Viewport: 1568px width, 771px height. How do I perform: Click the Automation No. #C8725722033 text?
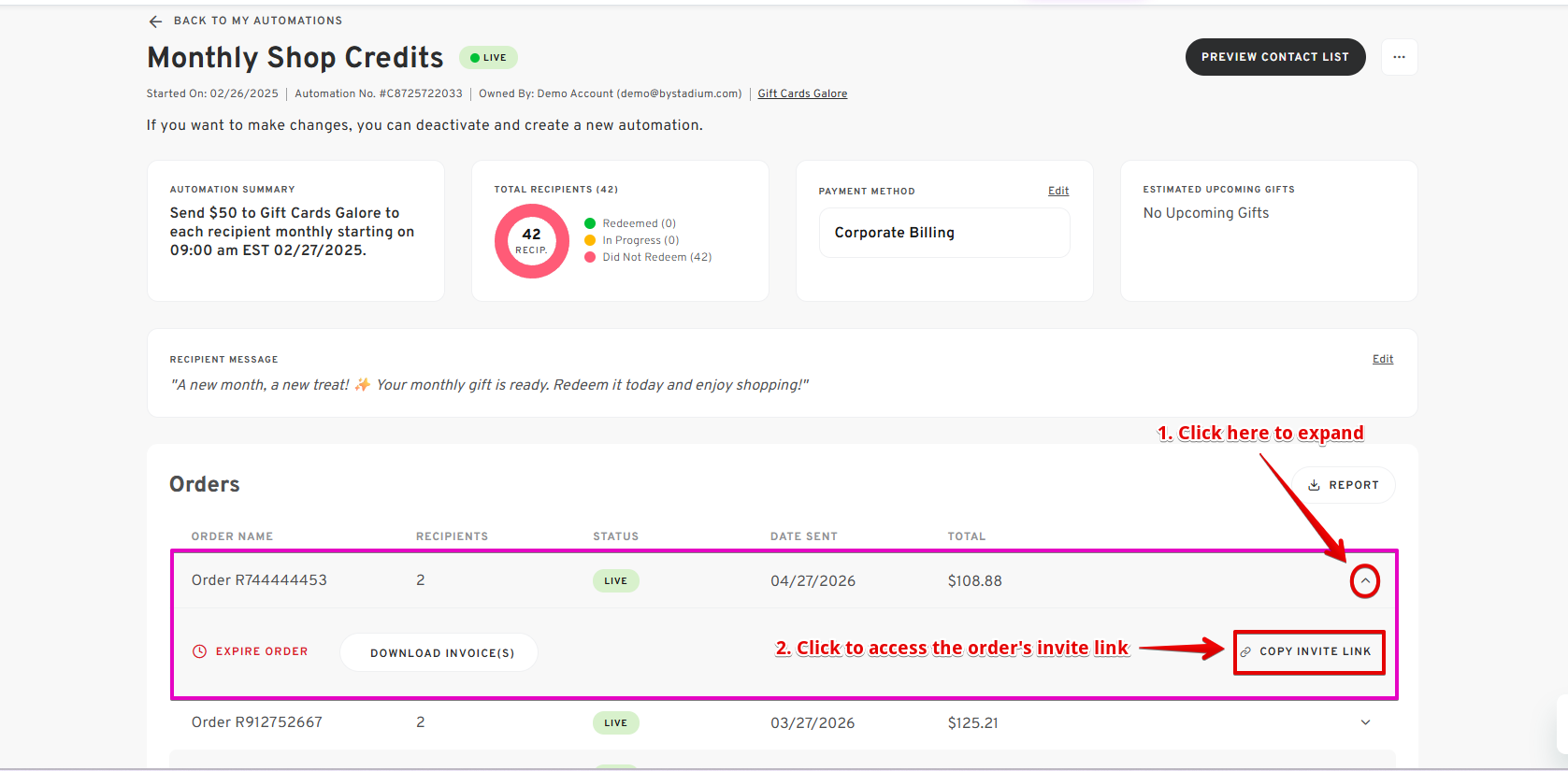[379, 93]
